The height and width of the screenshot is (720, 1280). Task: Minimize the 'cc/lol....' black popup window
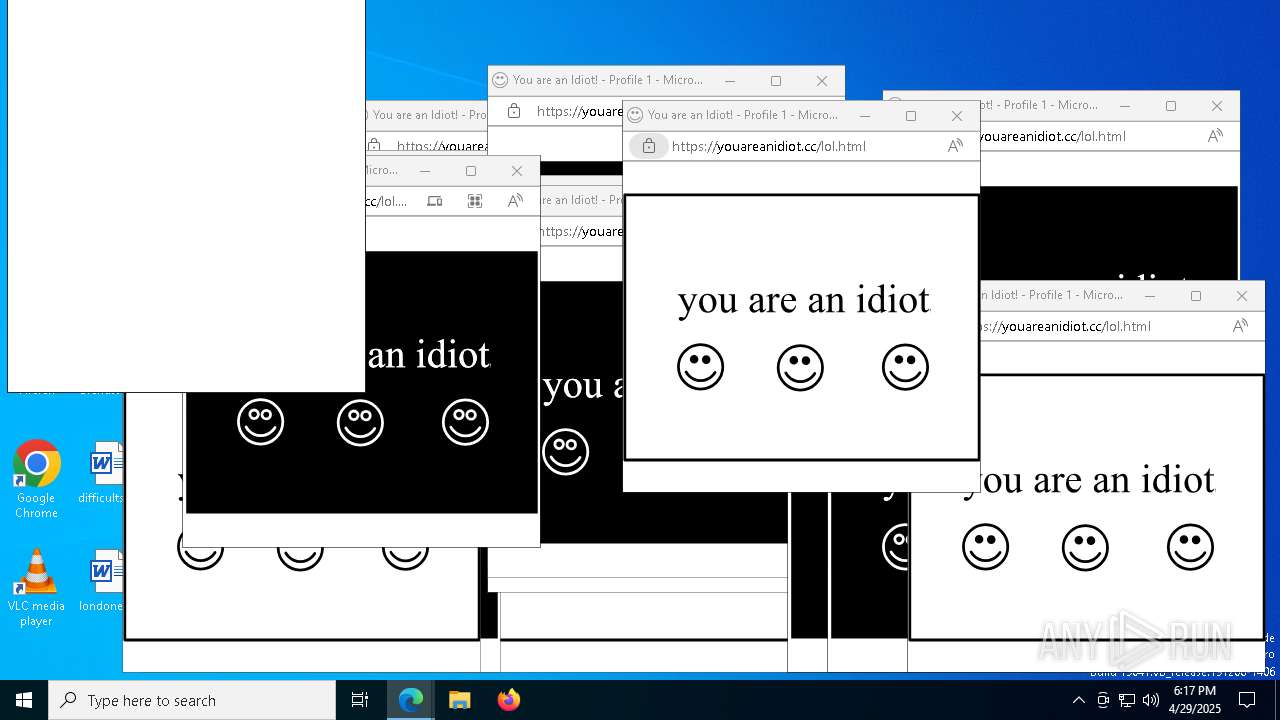point(425,171)
